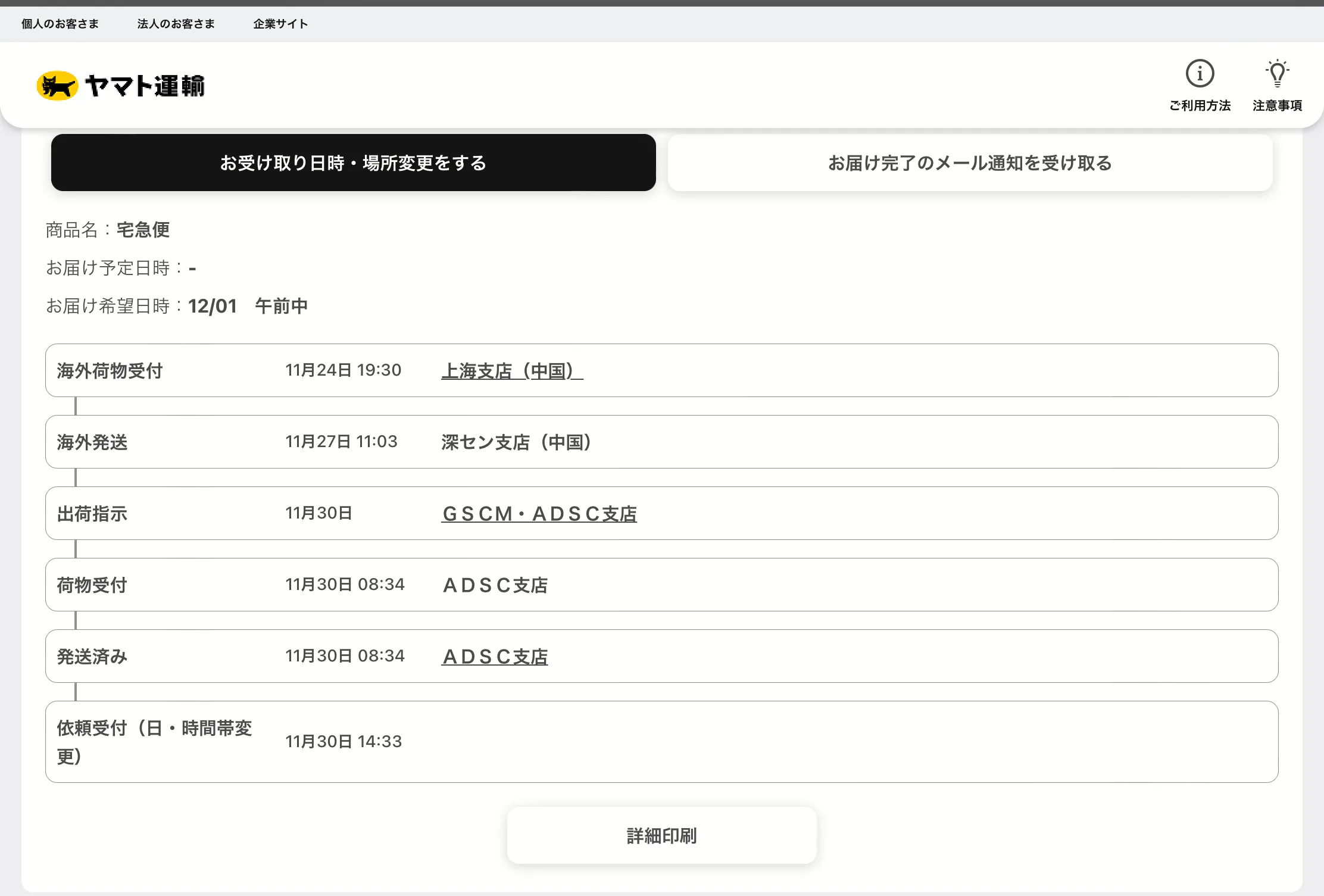Click the 出荷指示 status label
Screen dimensions: 1324x896
pyautogui.click(x=92, y=514)
